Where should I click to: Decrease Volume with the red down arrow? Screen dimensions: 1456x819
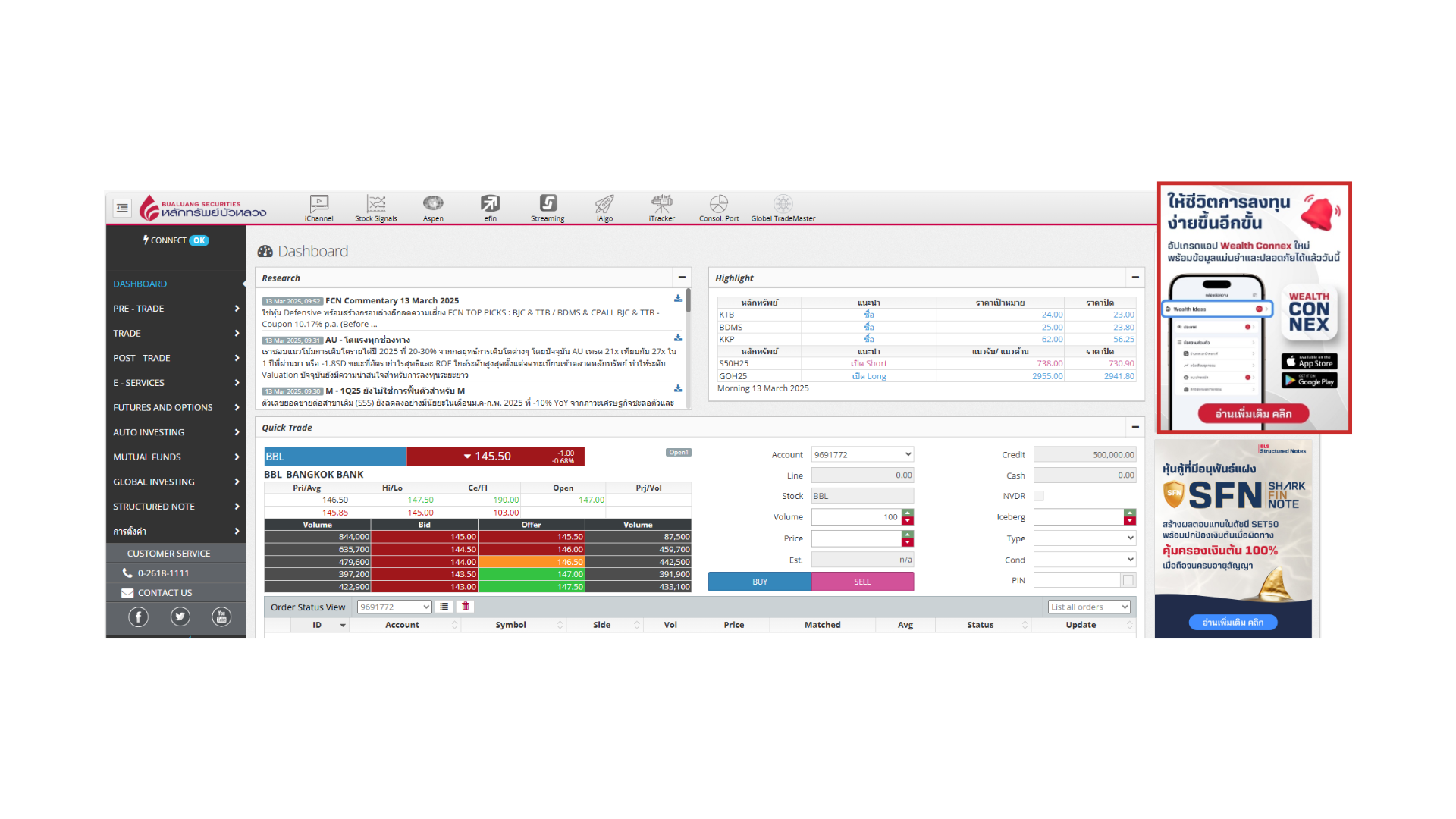[x=908, y=521]
